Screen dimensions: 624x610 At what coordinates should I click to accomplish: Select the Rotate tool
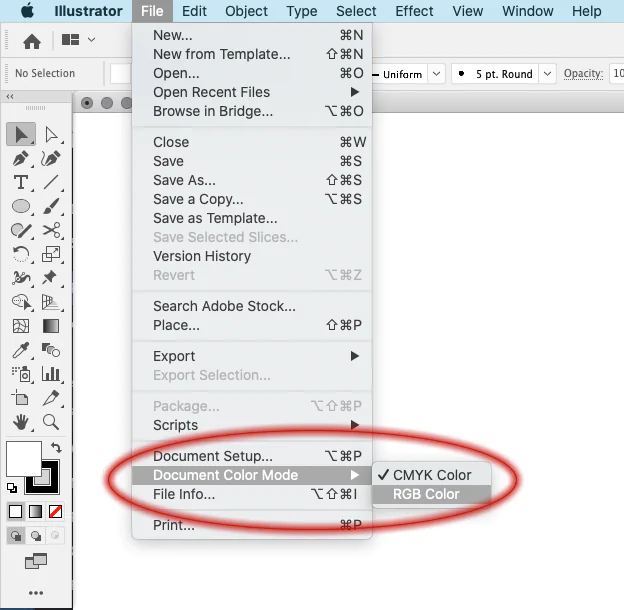point(21,254)
